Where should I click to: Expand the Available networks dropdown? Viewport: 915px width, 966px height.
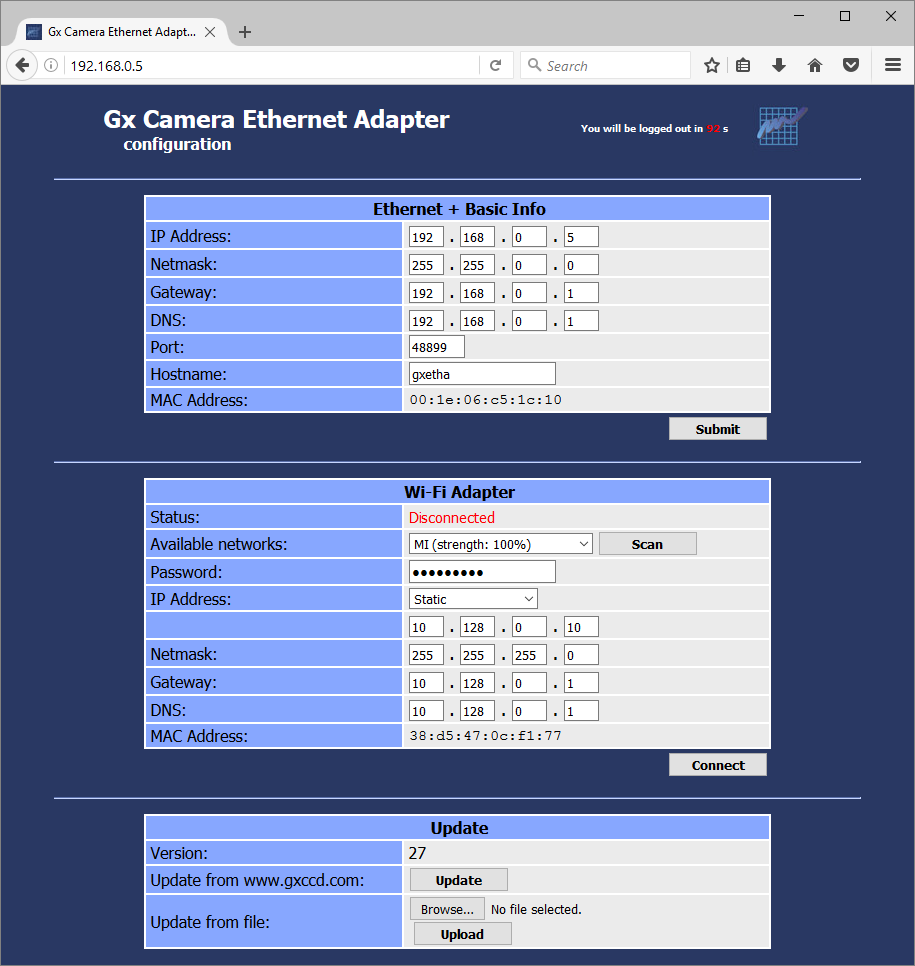tap(500, 545)
